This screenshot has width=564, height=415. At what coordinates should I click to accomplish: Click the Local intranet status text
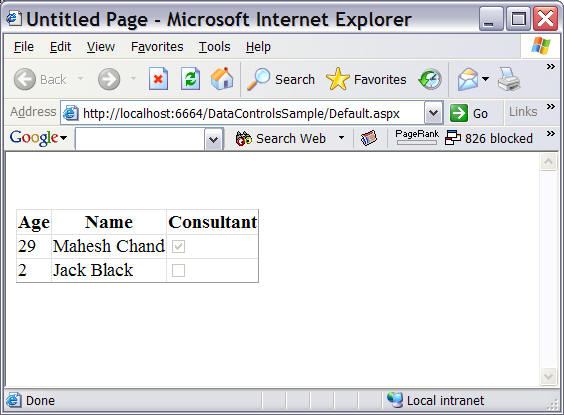tap(445, 401)
